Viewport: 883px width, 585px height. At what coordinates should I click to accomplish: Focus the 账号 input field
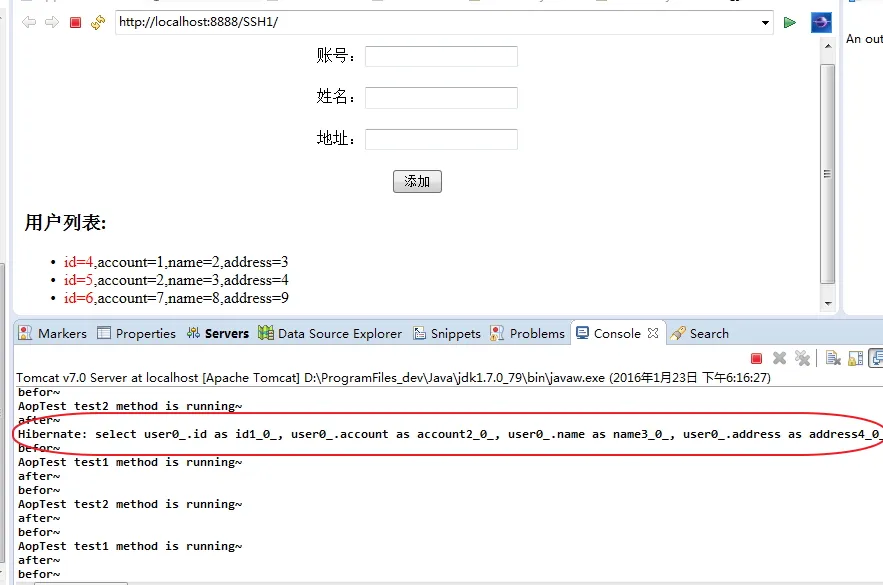pyautogui.click(x=441, y=56)
